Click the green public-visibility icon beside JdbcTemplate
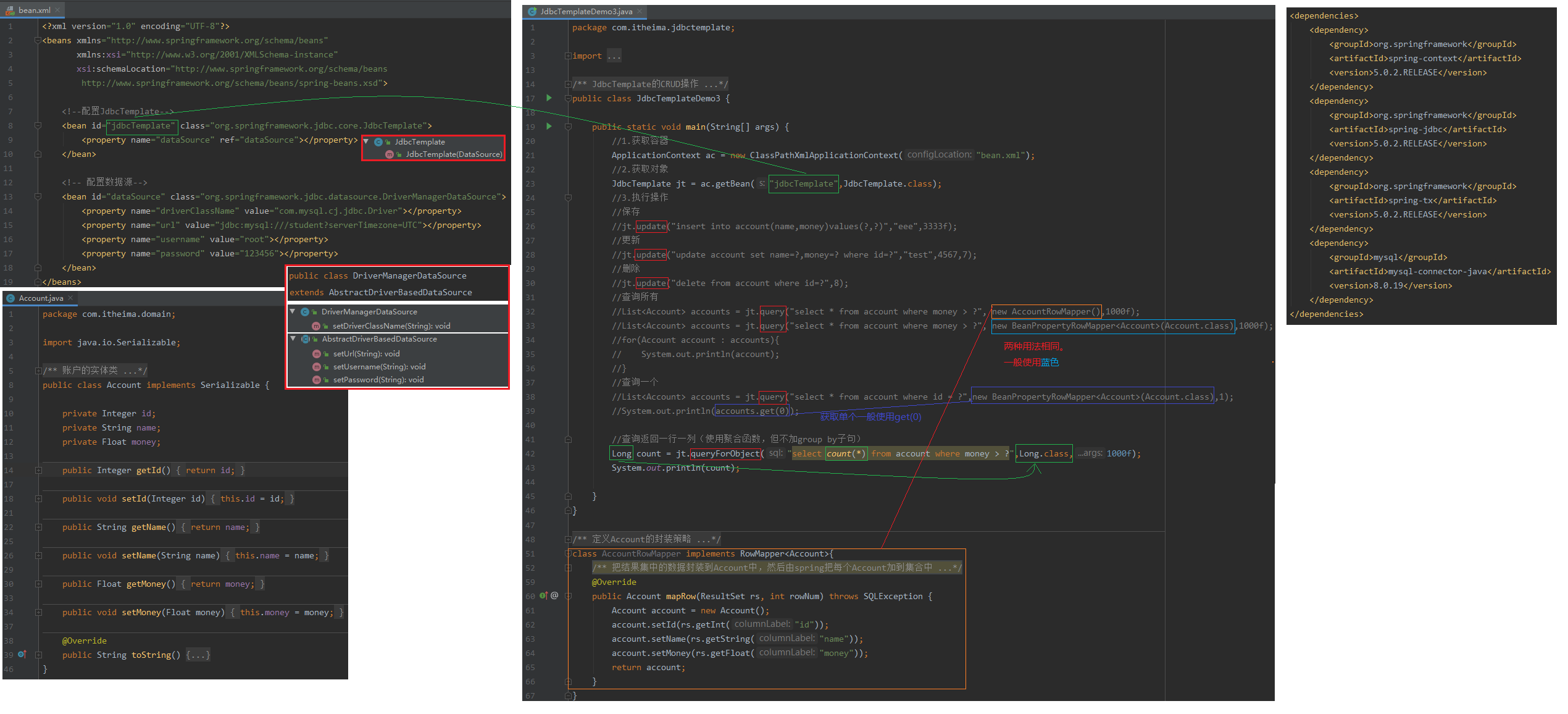 (388, 143)
